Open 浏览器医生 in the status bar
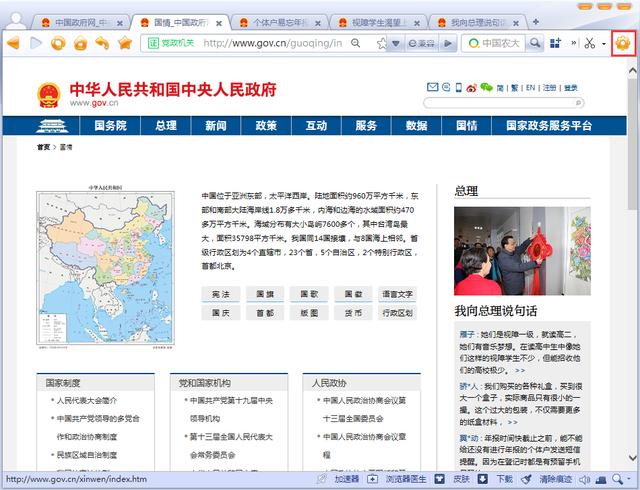This screenshot has height=490, width=640. [x=406, y=479]
